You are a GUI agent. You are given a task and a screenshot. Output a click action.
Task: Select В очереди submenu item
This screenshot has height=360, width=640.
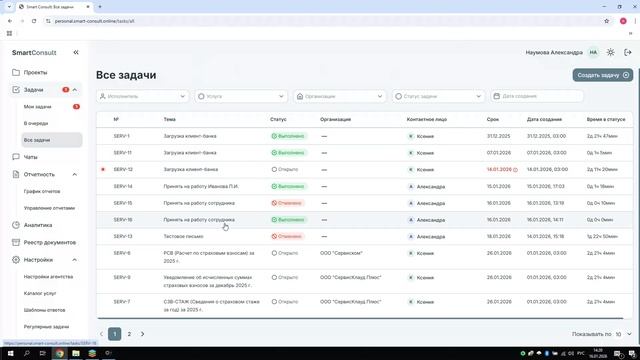(x=36, y=123)
